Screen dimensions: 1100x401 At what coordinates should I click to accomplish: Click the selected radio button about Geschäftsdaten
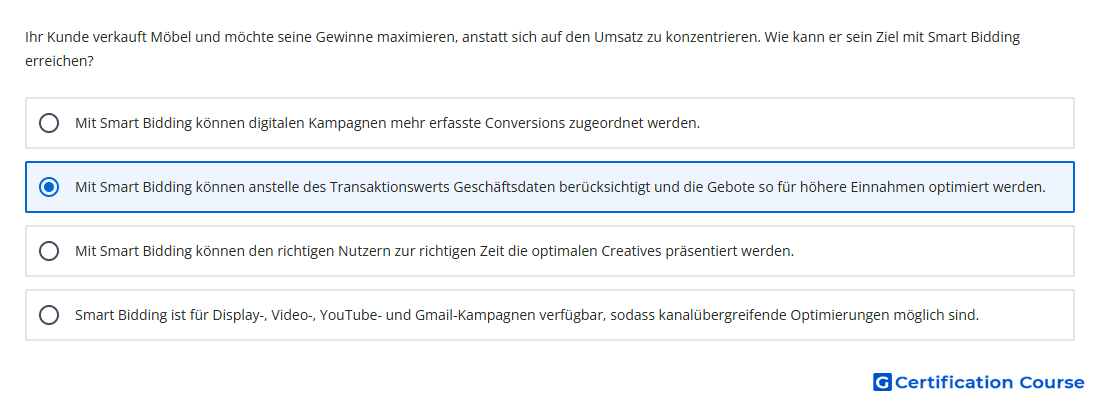pos(48,187)
